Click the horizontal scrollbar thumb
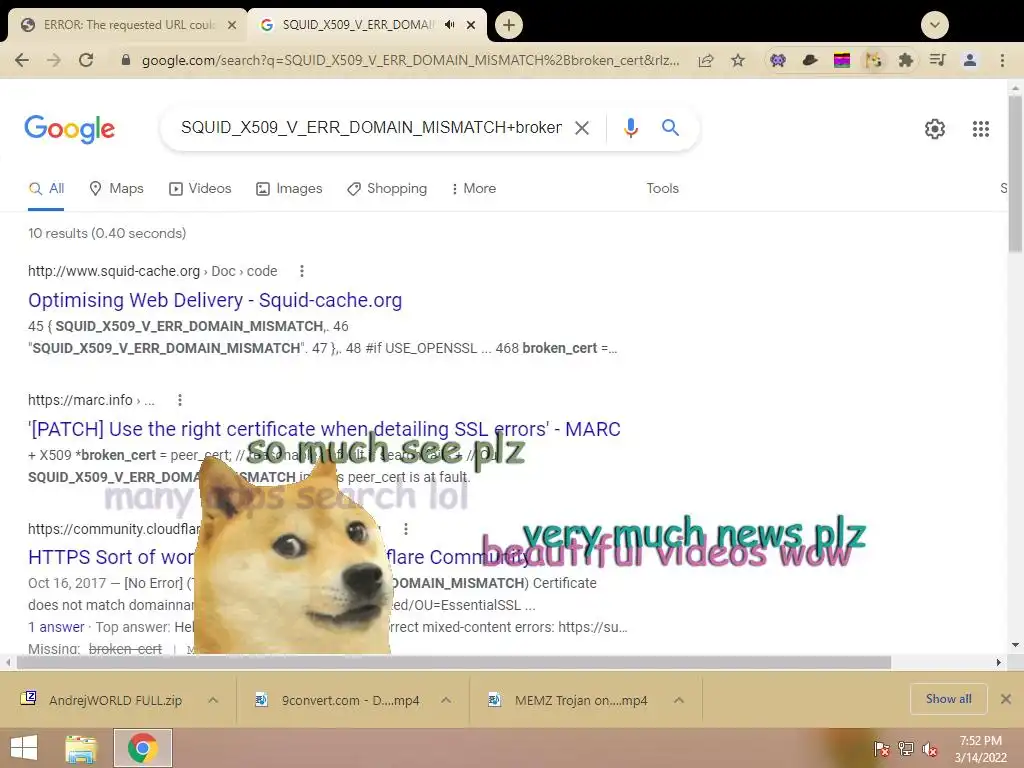The width and height of the screenshot is (1024, 768). pyautogui.click(x=453, y=663)
